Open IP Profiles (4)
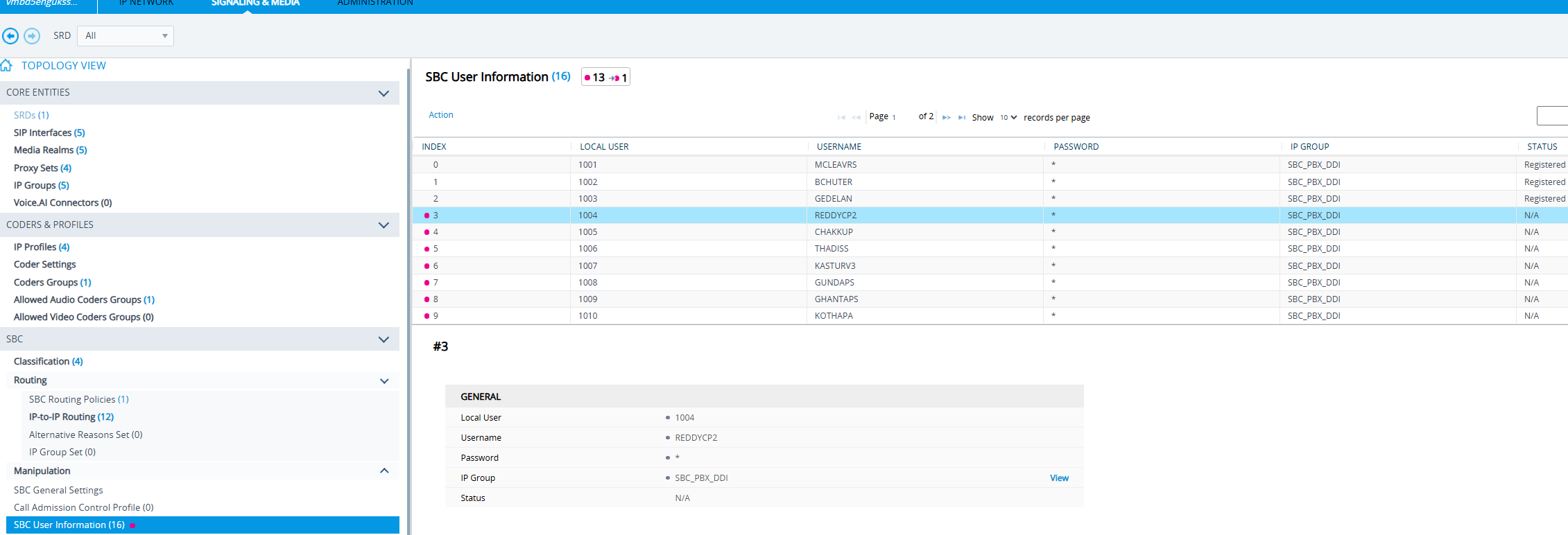 point(42,247)
